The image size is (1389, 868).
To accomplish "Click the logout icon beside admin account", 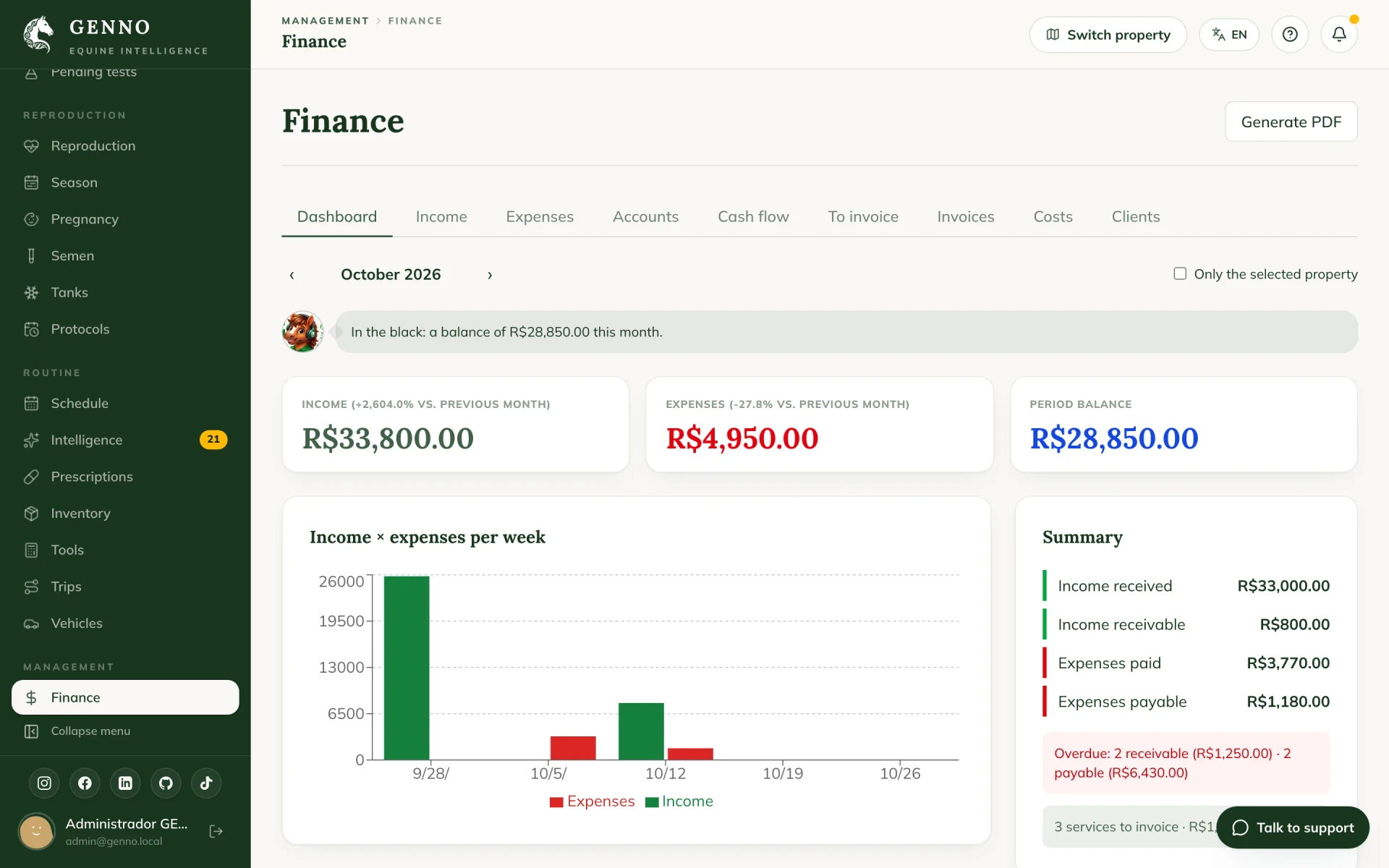I will [x=216, y=831].
